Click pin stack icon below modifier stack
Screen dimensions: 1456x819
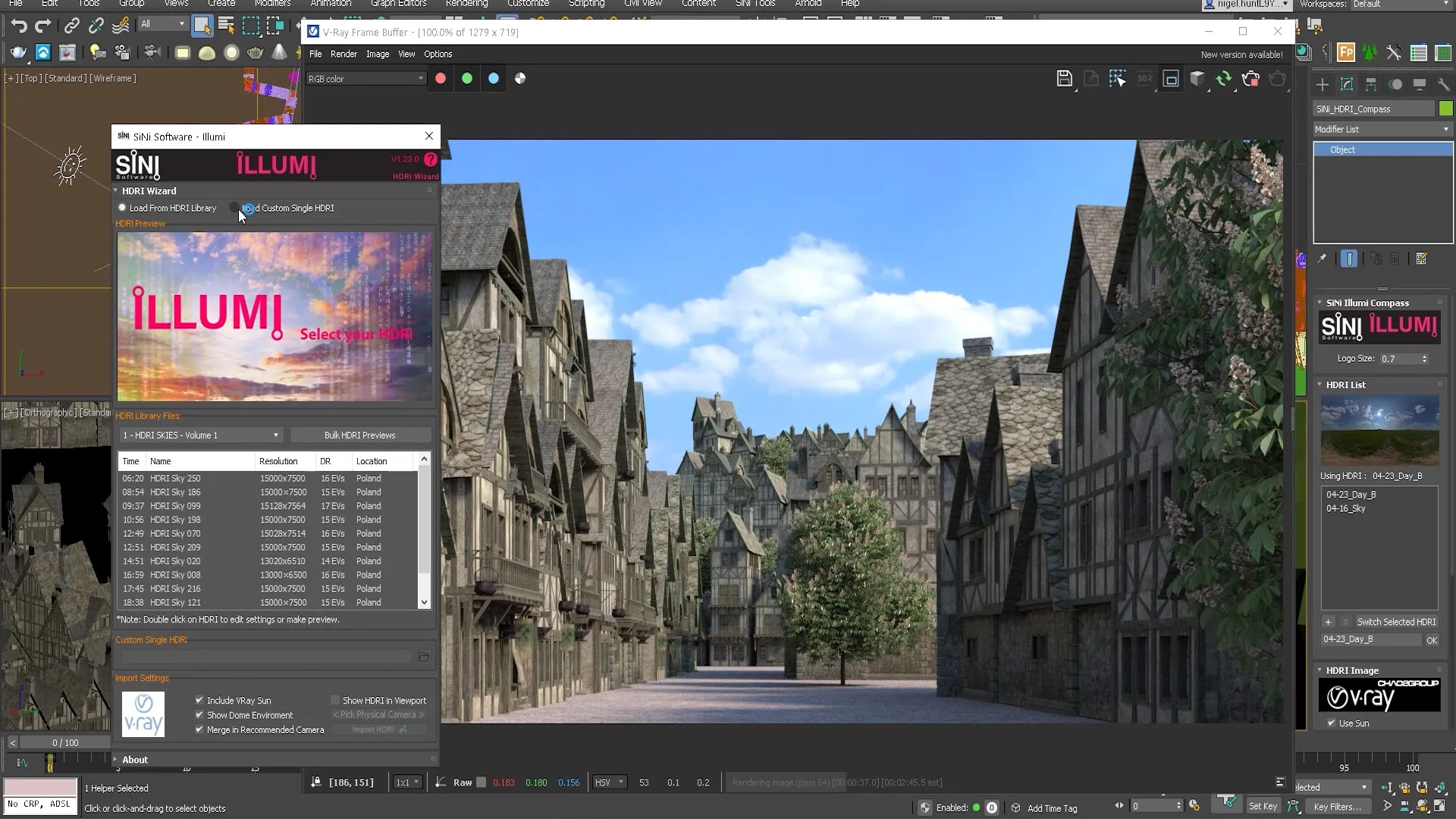1322,259
